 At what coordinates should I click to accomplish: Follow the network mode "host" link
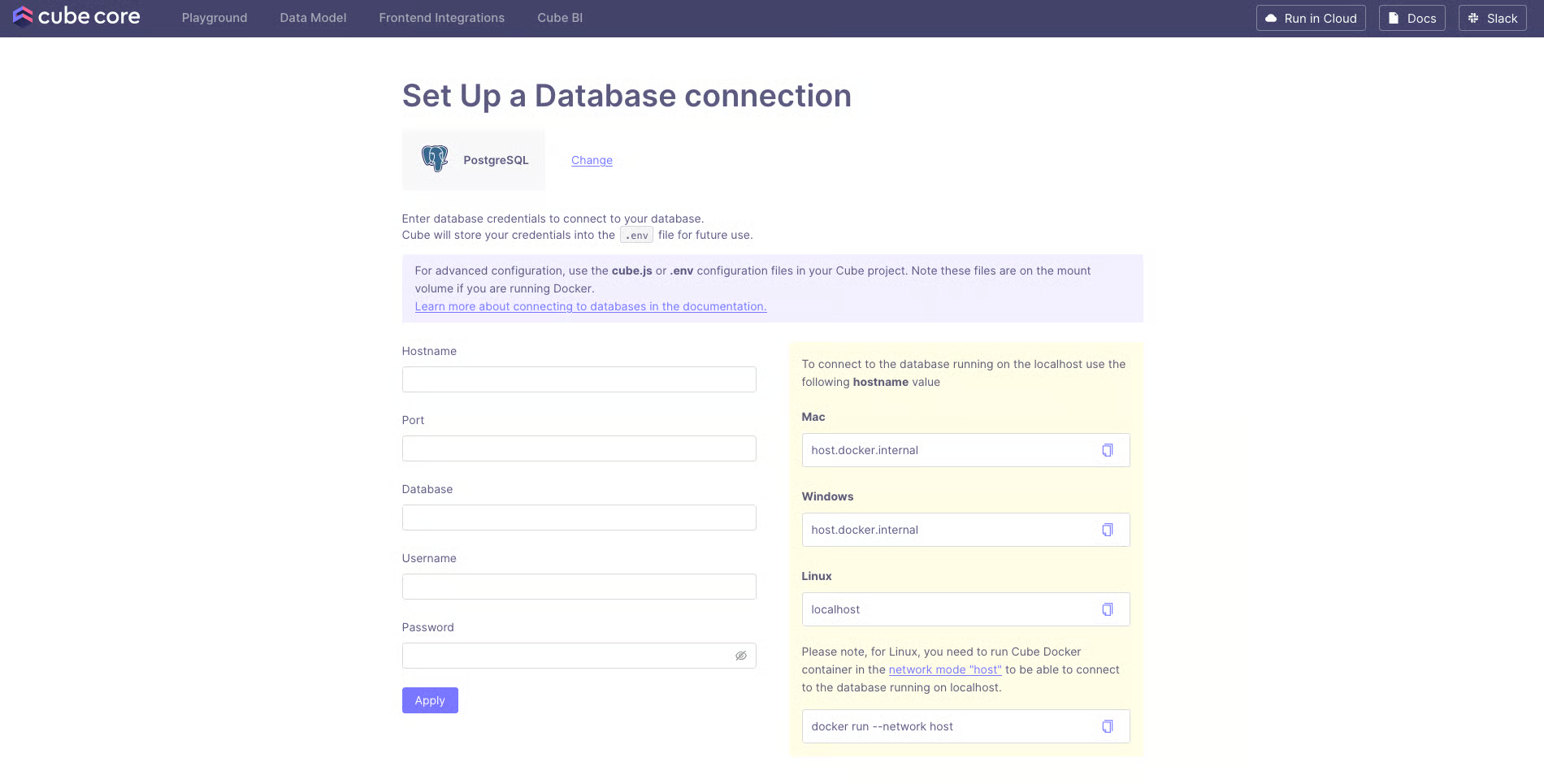point(944,669)
